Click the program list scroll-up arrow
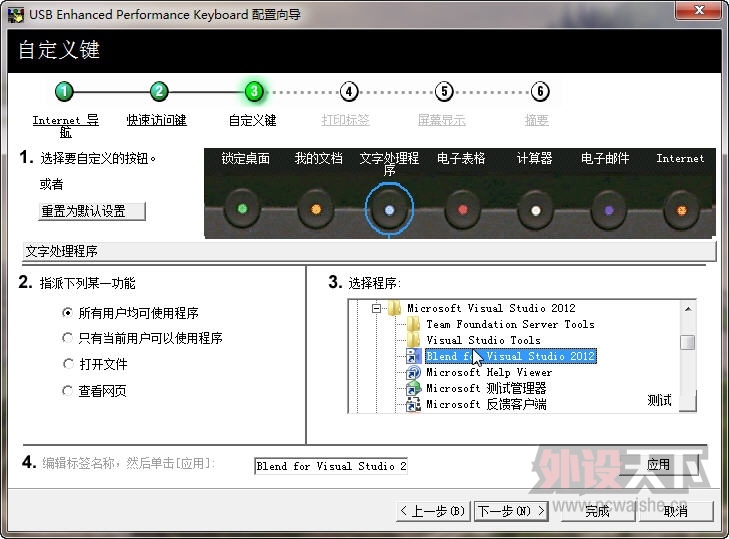The image size is (729, 539). [688, 308]
